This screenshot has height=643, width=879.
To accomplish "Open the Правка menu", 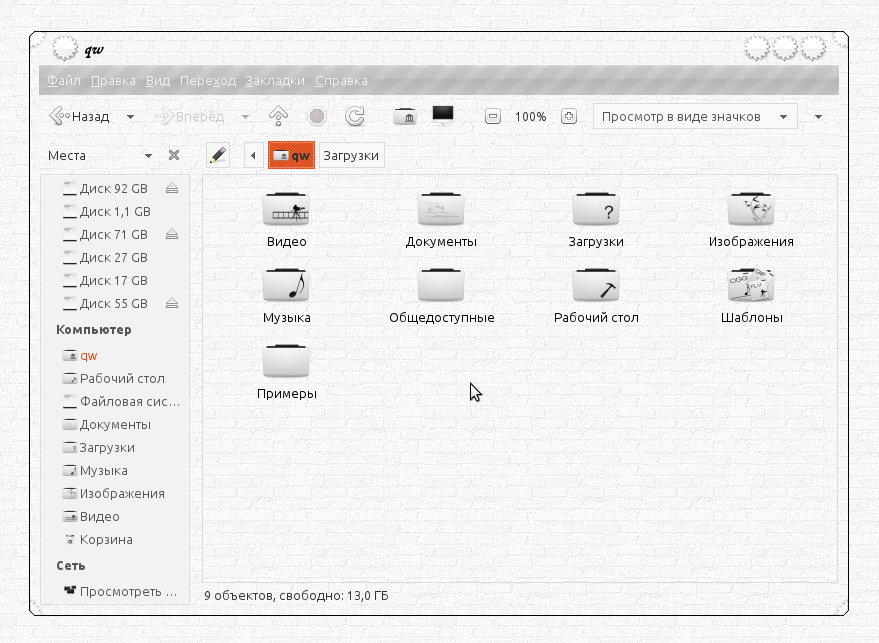I will coord(113,81).
